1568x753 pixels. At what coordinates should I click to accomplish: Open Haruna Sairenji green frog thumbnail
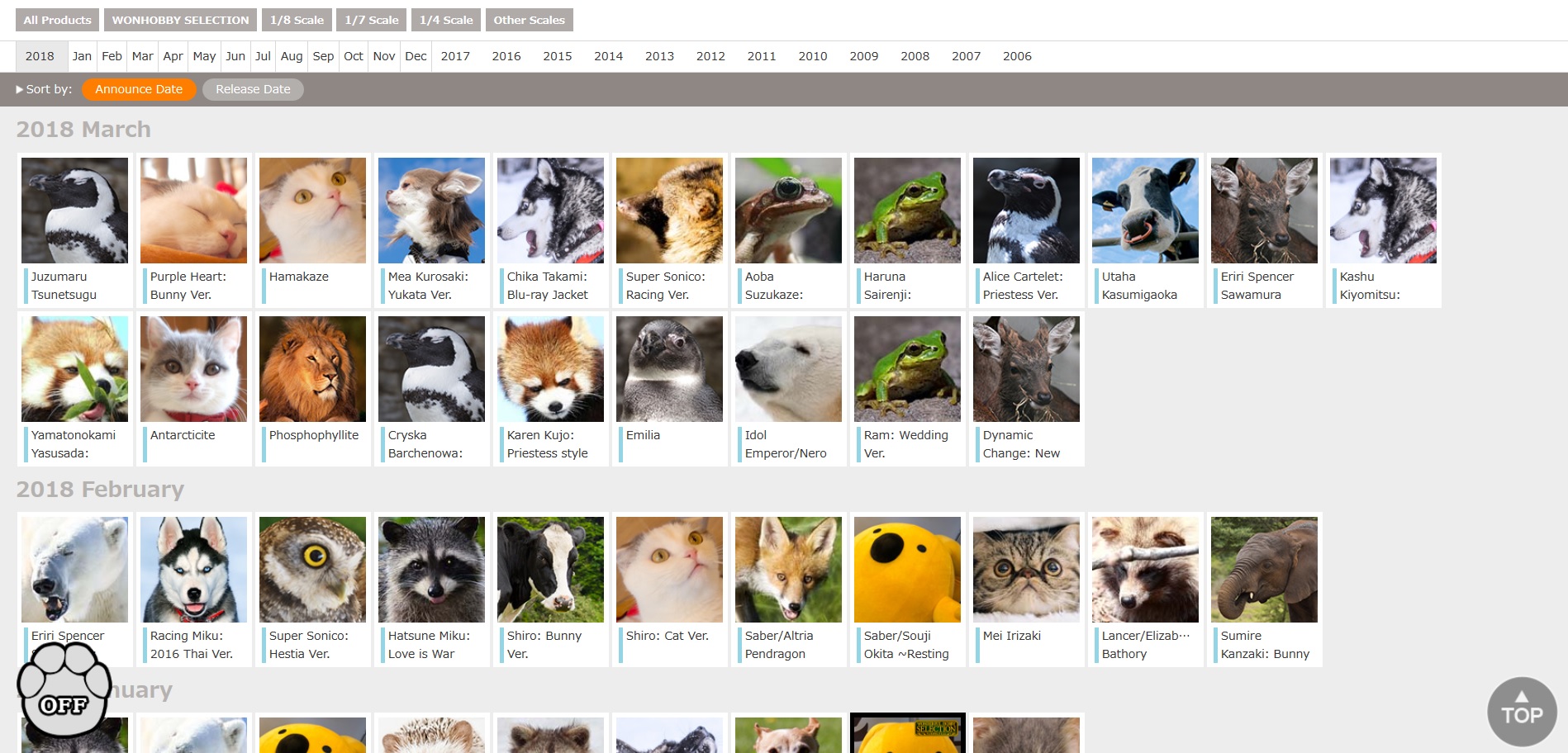click(907, 211)
